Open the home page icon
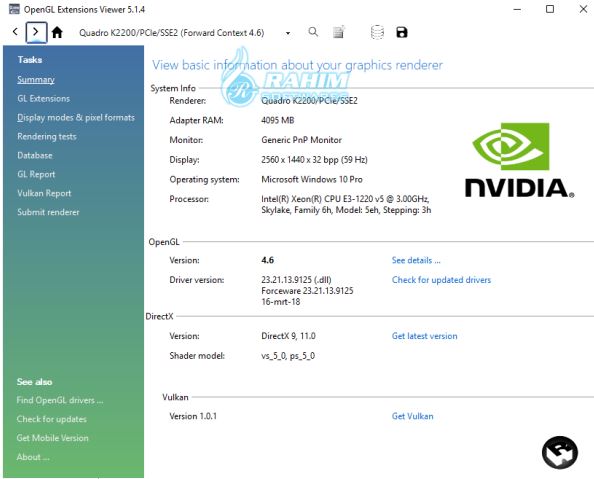Screen dimensions: 594x479 pos(57,33)
